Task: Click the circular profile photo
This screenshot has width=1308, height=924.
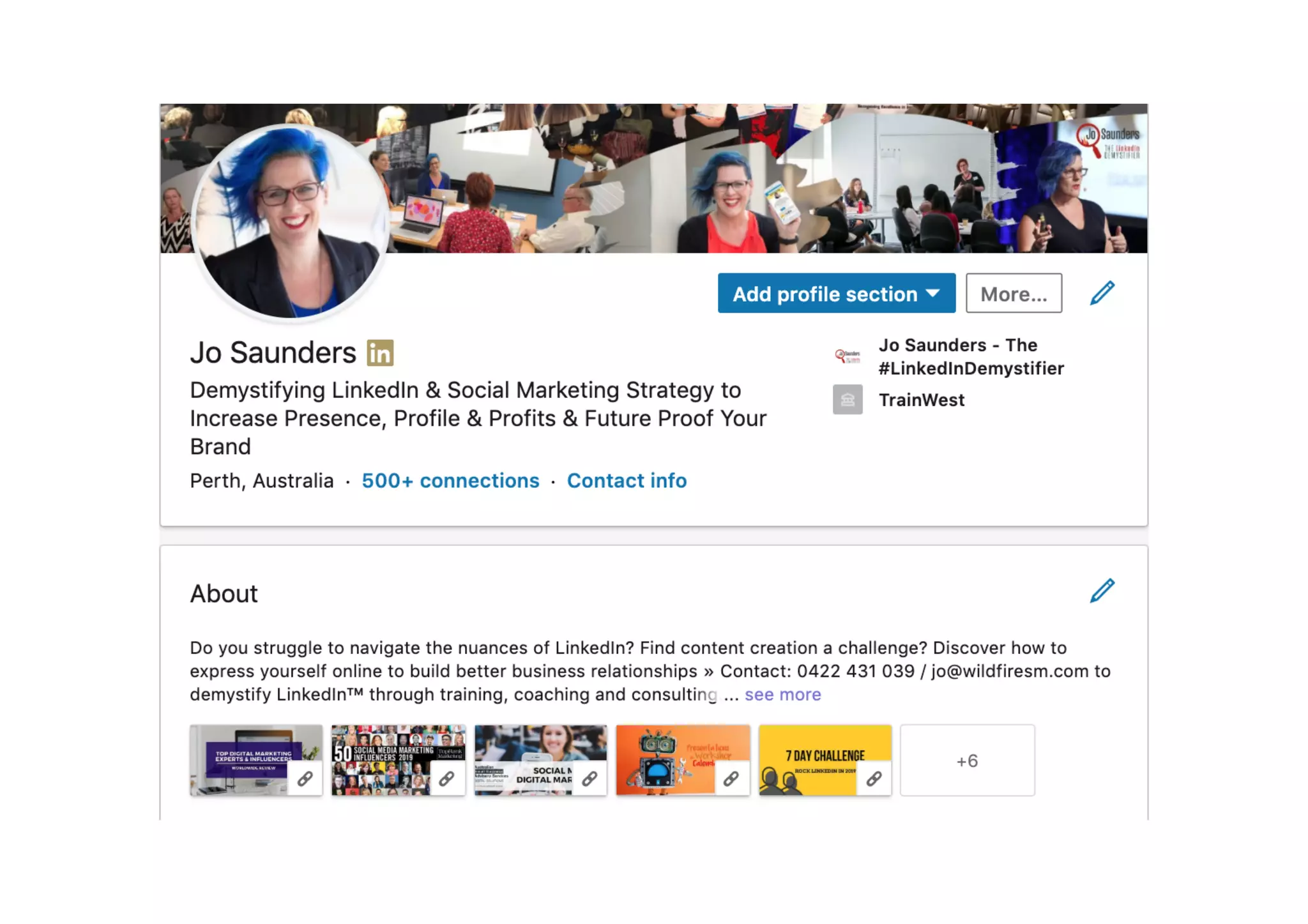Action: coord(291,221)
